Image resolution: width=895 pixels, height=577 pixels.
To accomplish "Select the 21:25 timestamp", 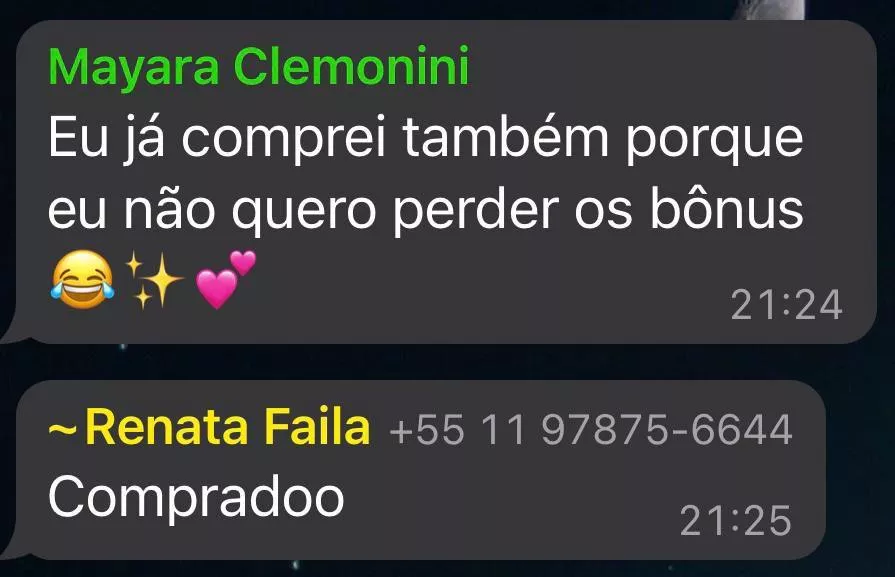I will tap(735, 520).
